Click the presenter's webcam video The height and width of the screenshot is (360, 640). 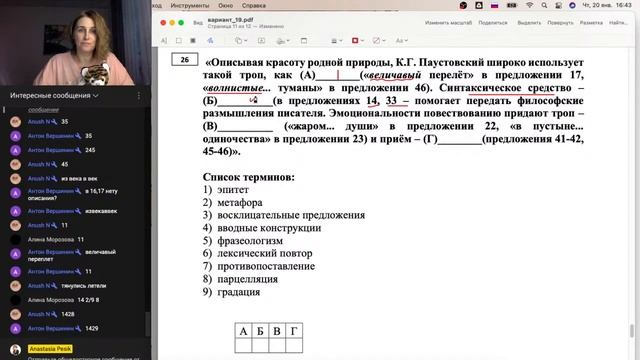pyautogui.click(x=76, y=42)
